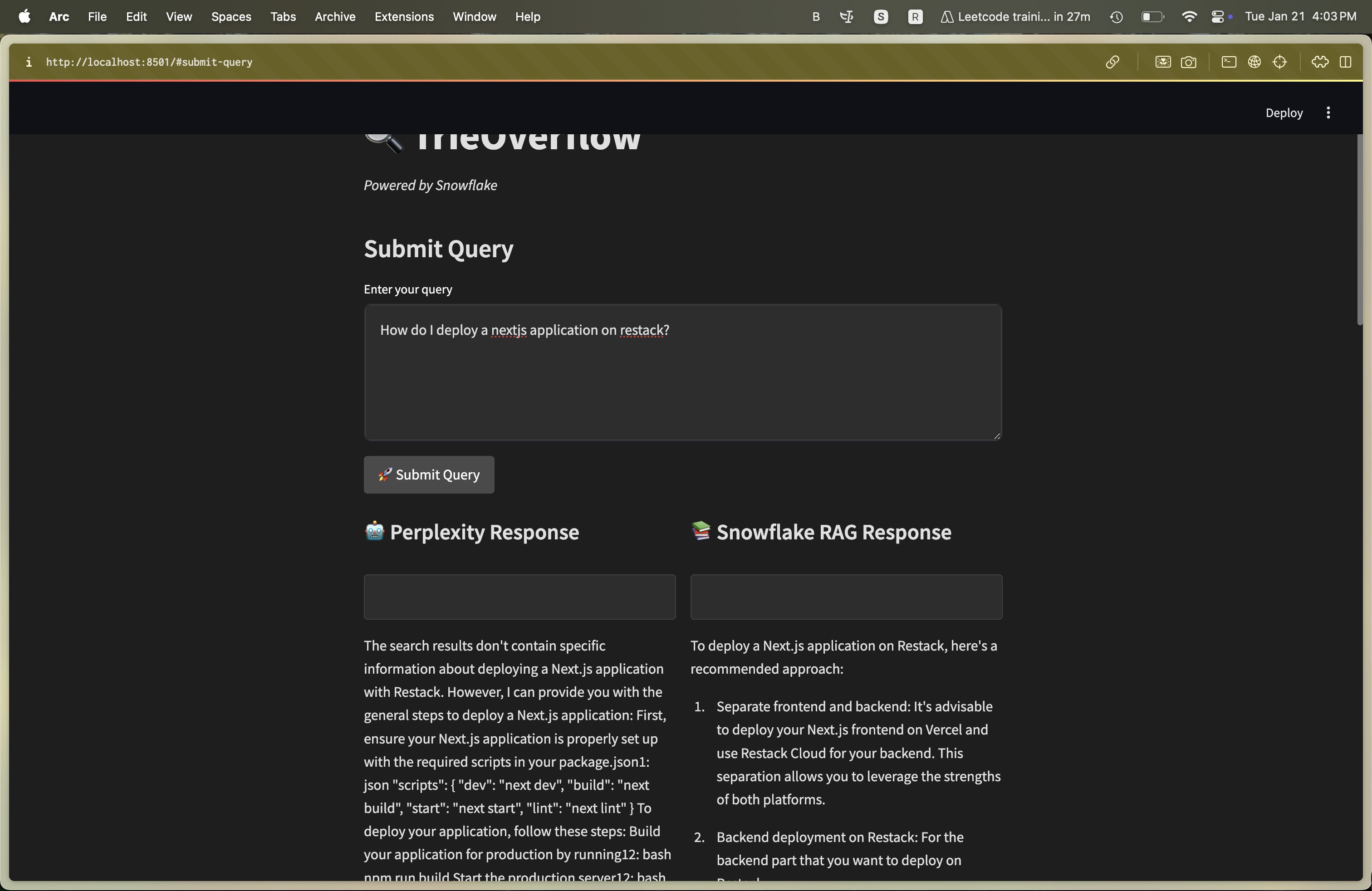
Task: Click the crosshair inspect element icon
Action: pos(1279,62)
